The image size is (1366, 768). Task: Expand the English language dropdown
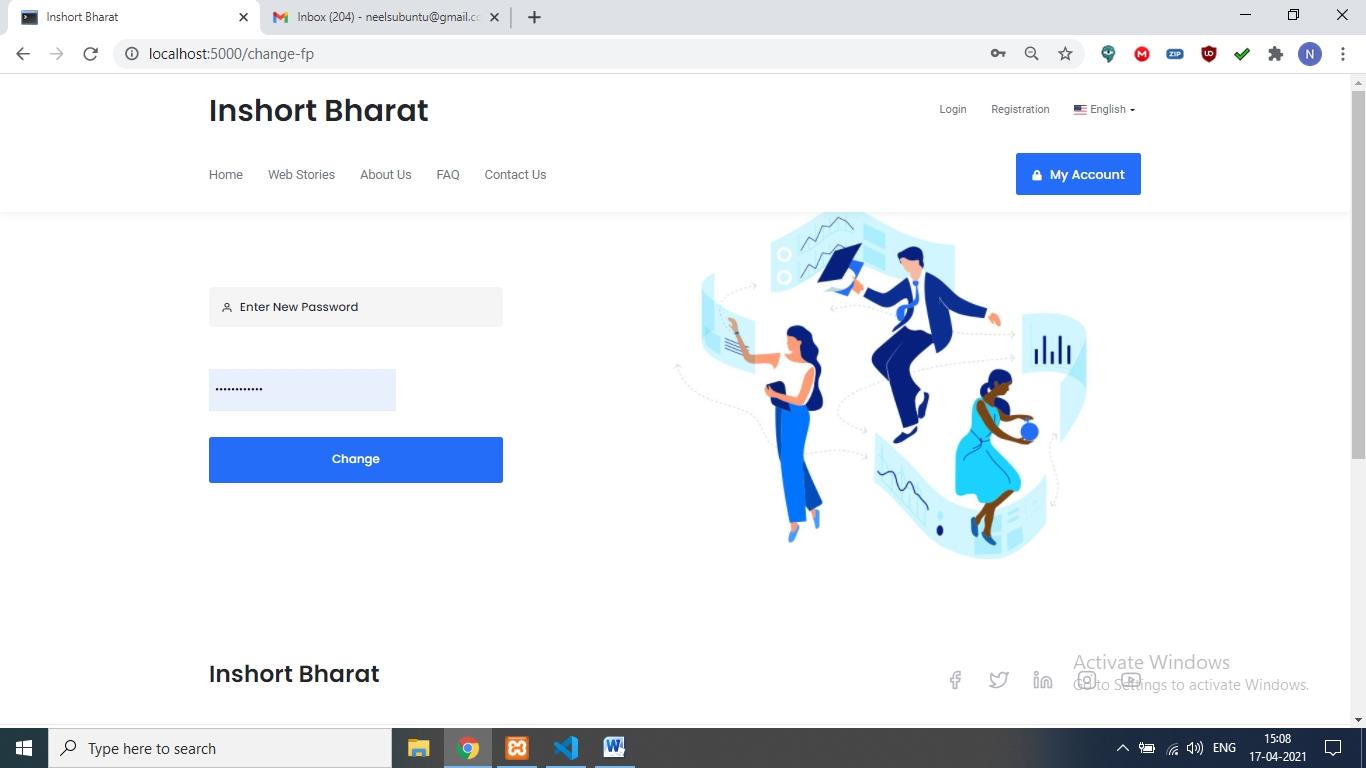1104,109
